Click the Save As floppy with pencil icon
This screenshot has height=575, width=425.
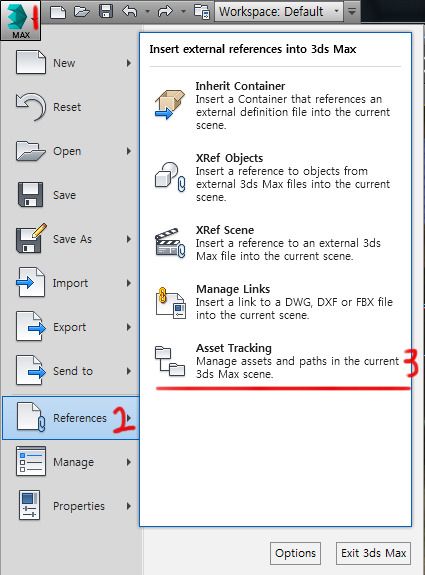32,238
